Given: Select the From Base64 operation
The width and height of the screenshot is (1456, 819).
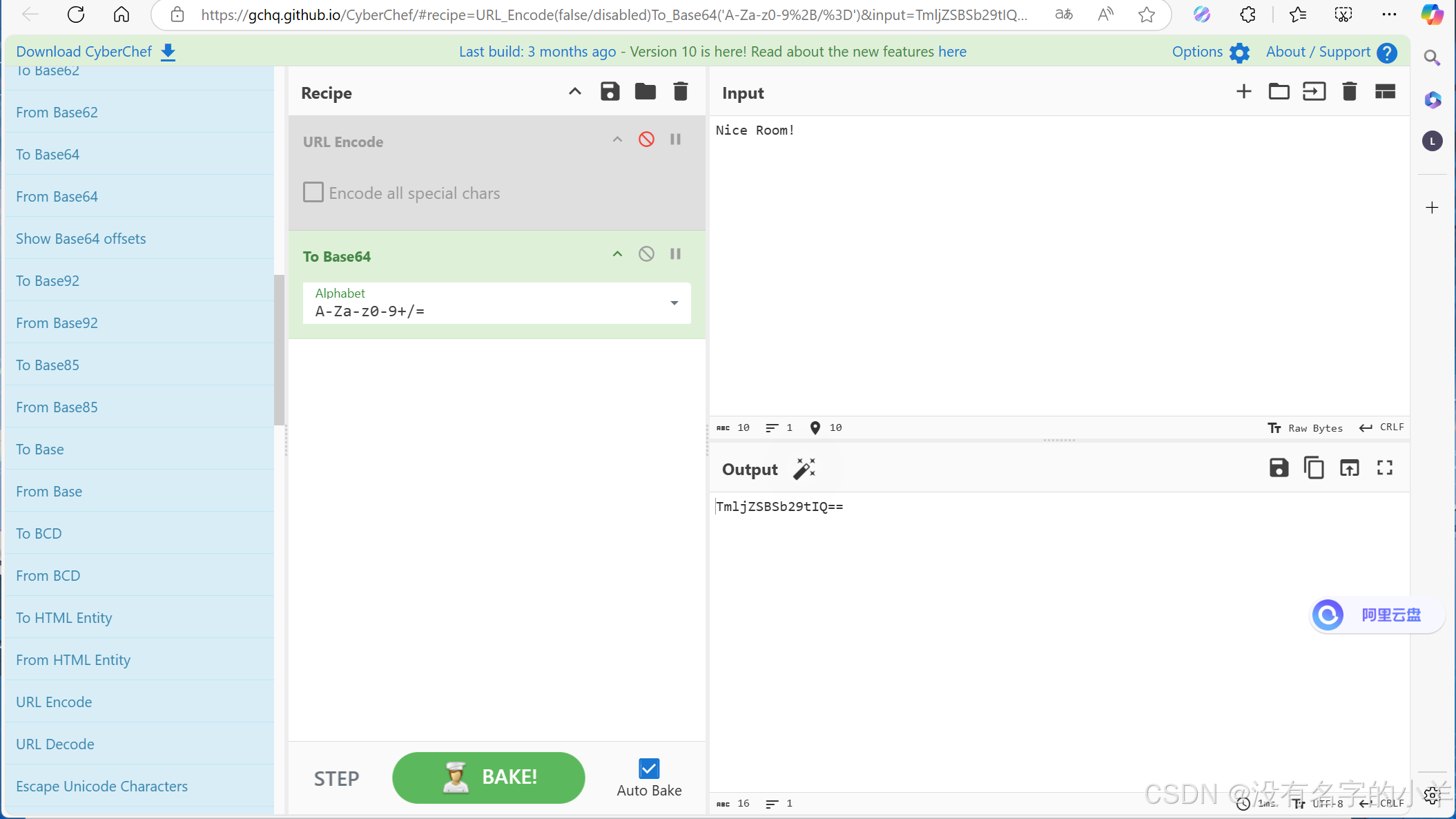Looking at the screenshot, I should pyautogui.click(x=57, y=196).
